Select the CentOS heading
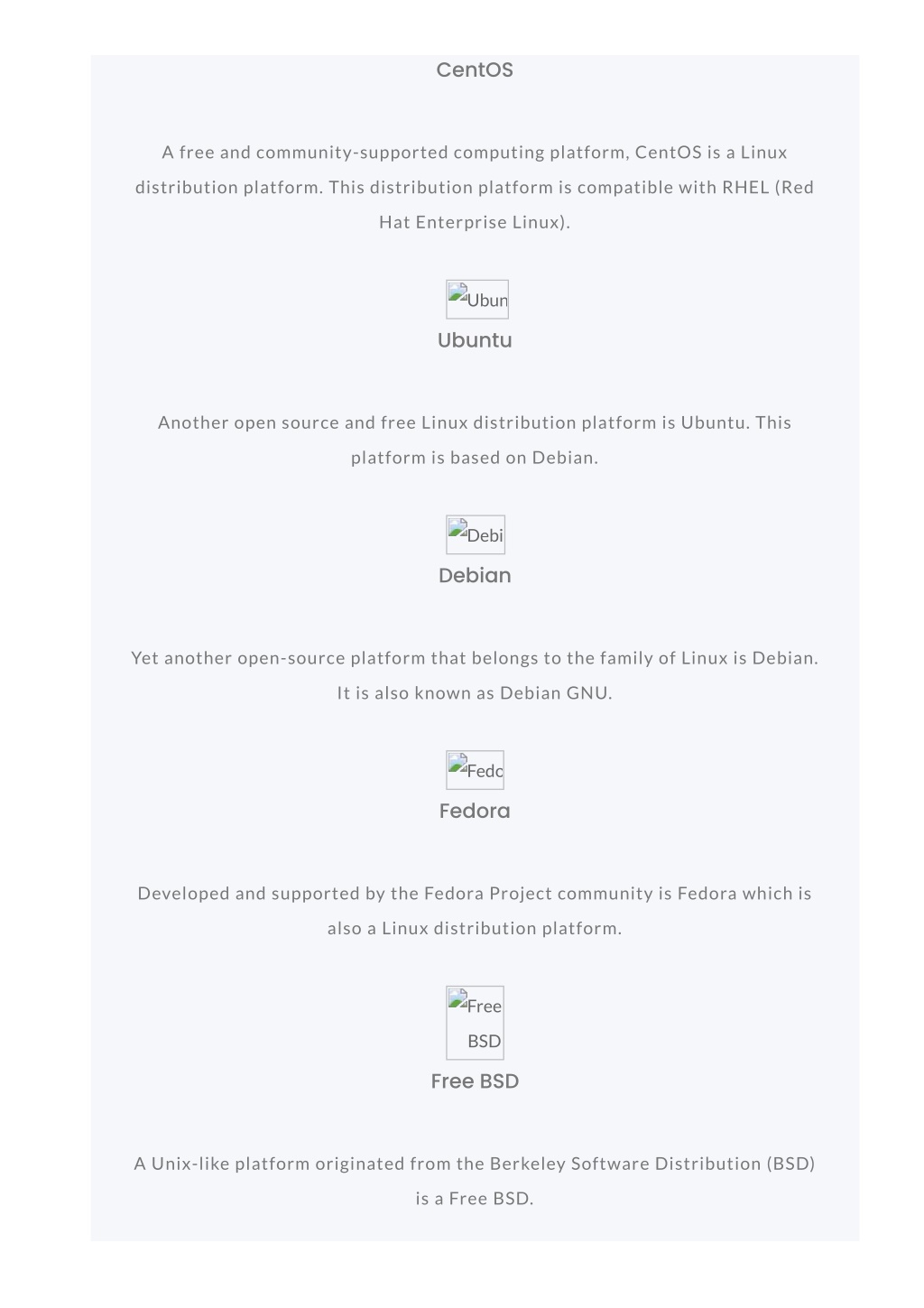The image size is (924, 1308). (x=475, y=70)
